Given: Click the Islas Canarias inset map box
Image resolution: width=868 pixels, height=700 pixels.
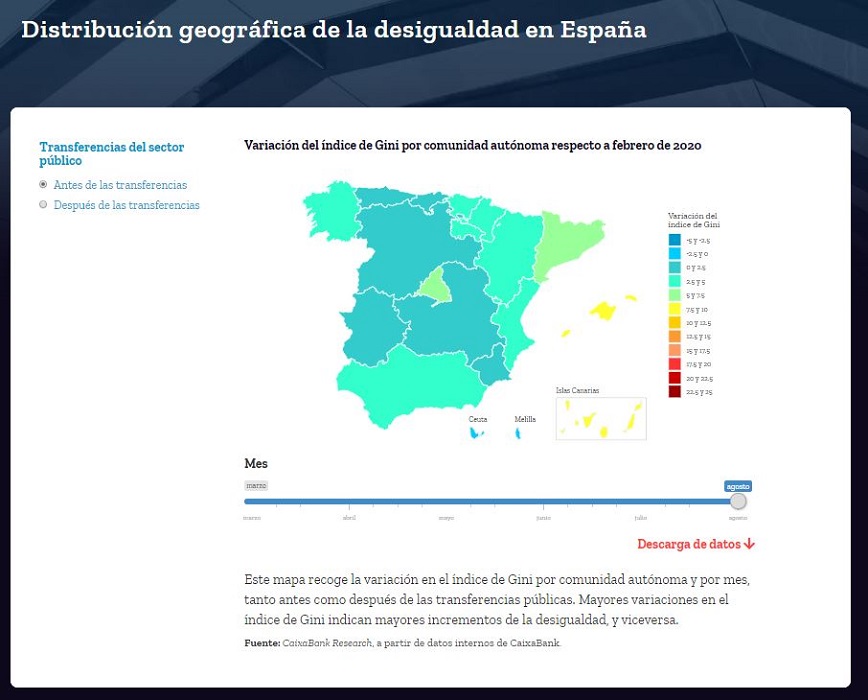Looking at the screenshot, I should (x=601, y=419).
